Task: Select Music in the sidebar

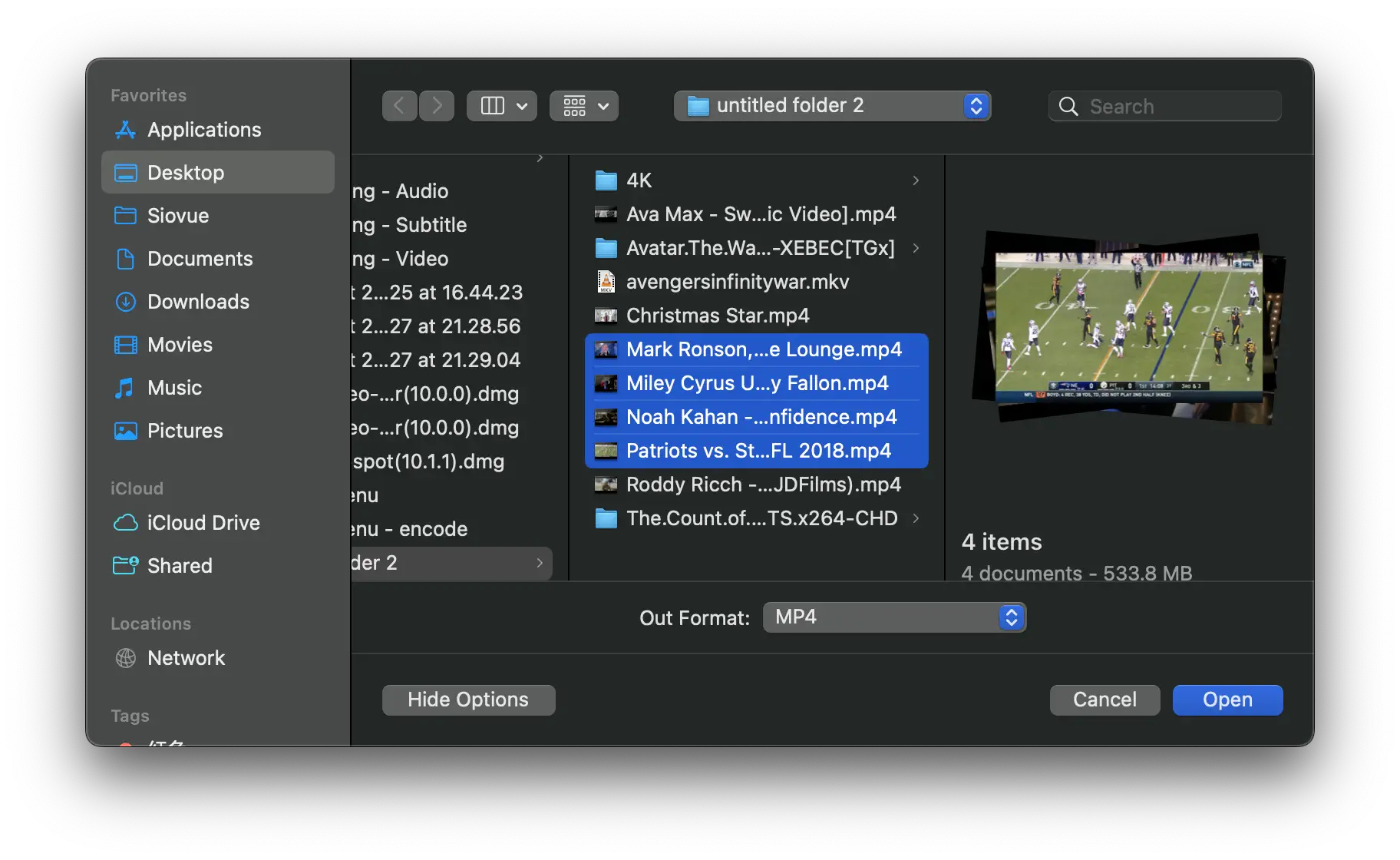Action: coord(218,388)
